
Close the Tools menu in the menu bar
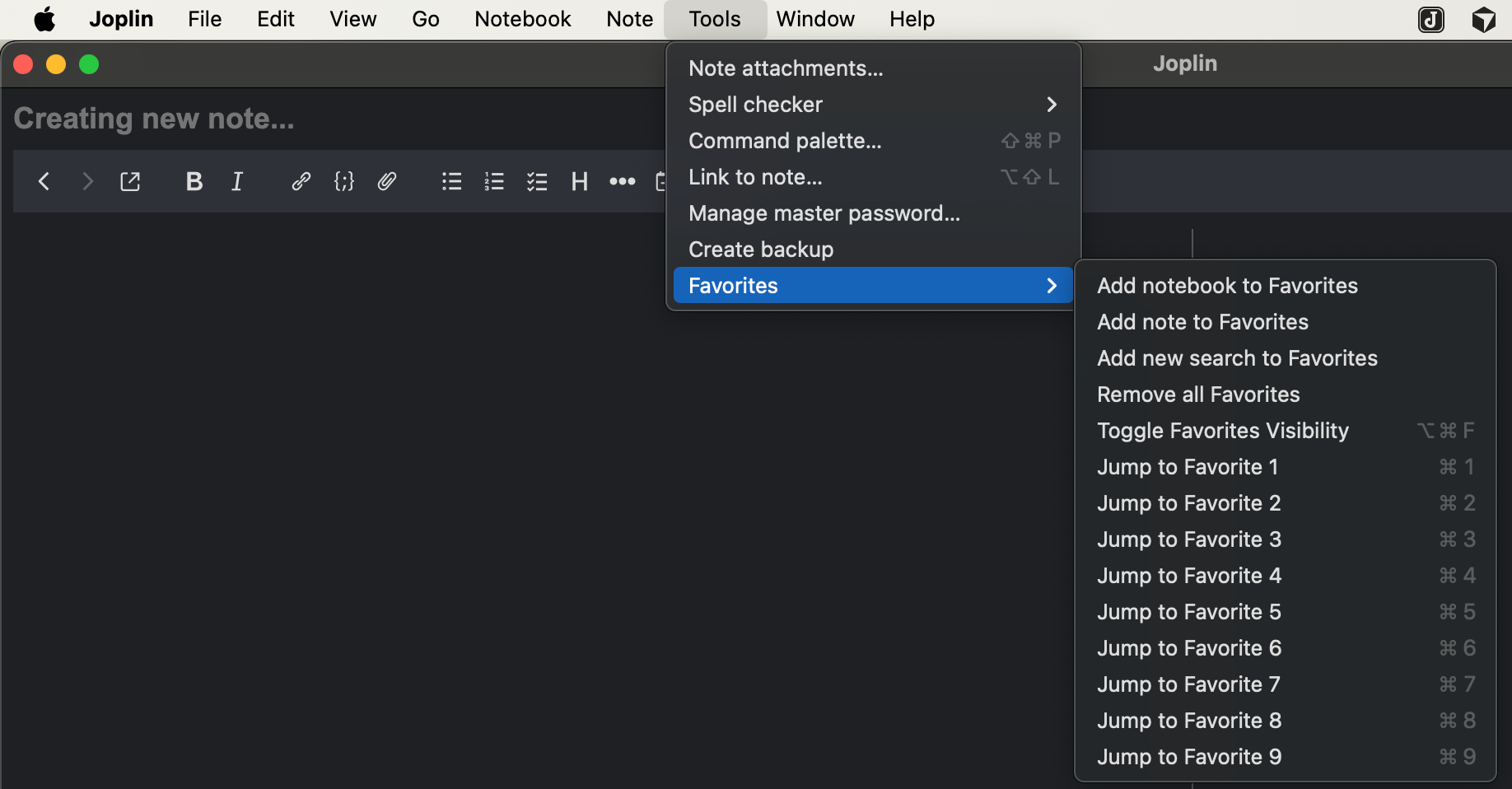pos(715,19)
